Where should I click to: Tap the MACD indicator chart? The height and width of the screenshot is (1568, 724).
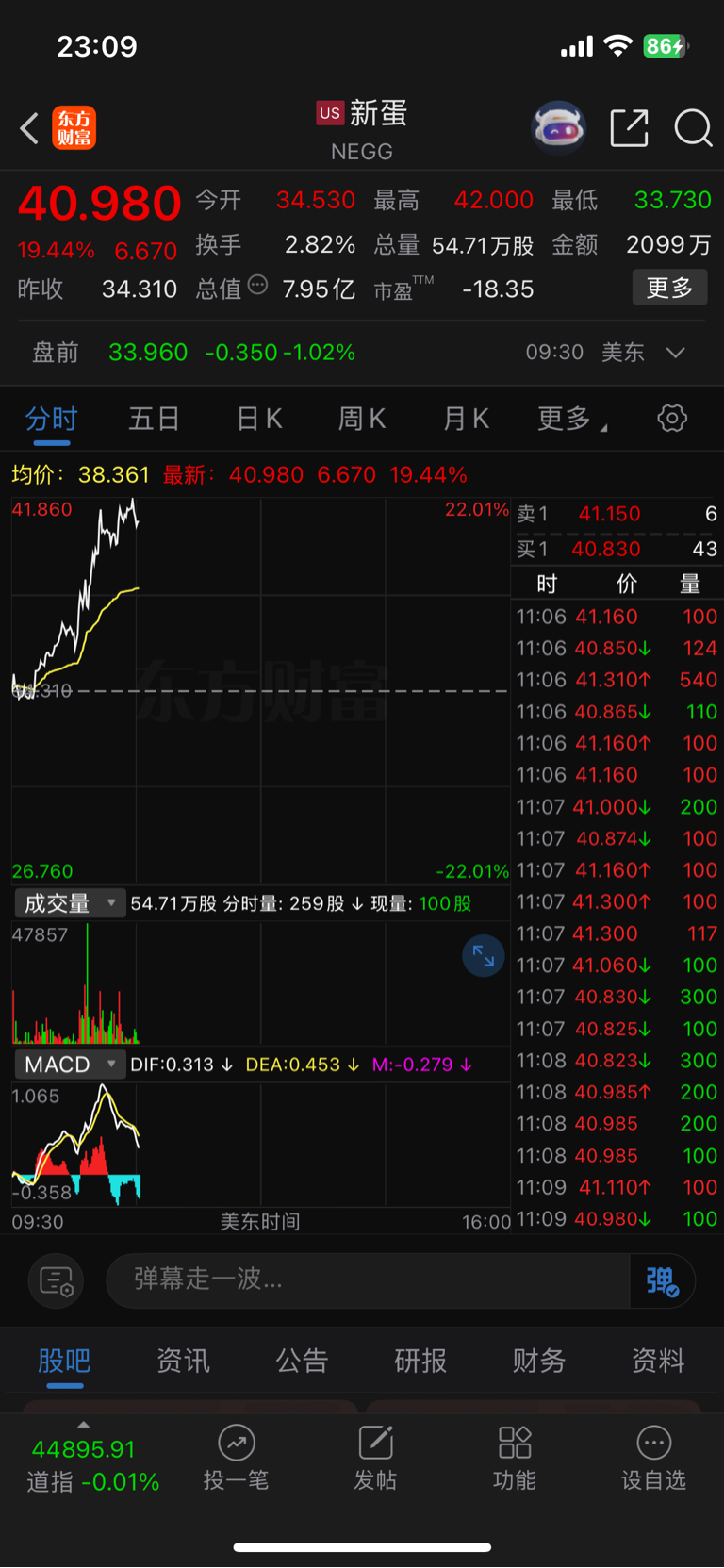coord(260,1144)
